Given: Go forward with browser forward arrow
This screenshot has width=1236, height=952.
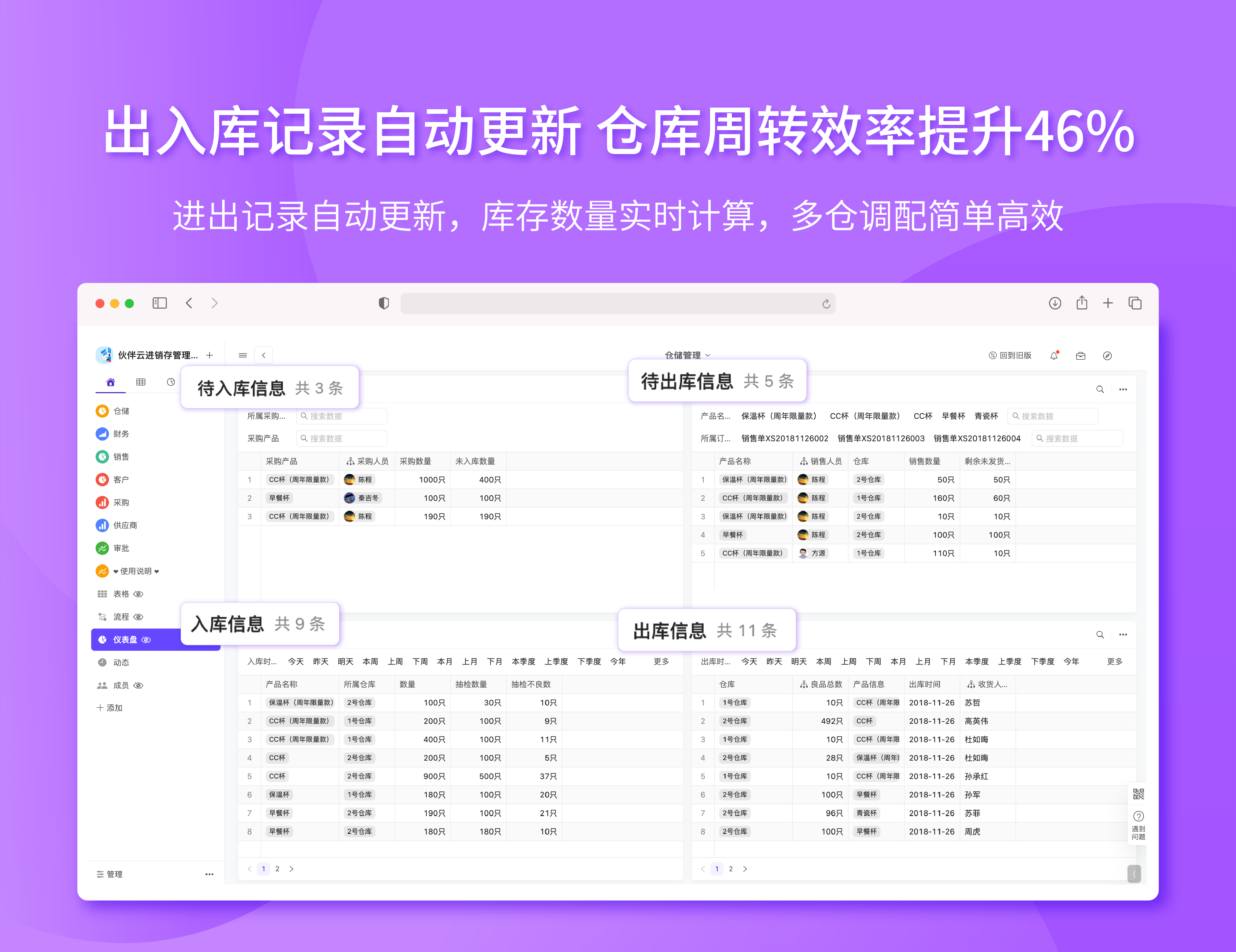Looking at the screenshot, I should (214, 303).
